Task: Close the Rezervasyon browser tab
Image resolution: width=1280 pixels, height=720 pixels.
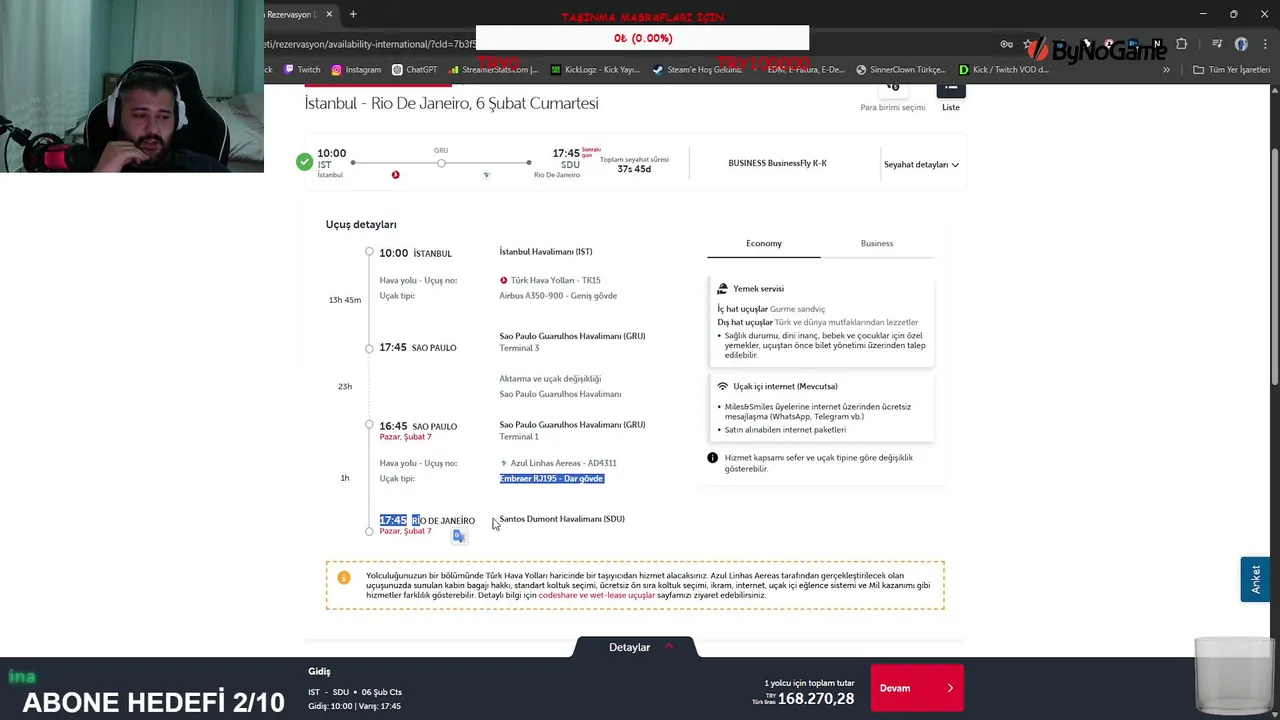Action: [329, 14]
